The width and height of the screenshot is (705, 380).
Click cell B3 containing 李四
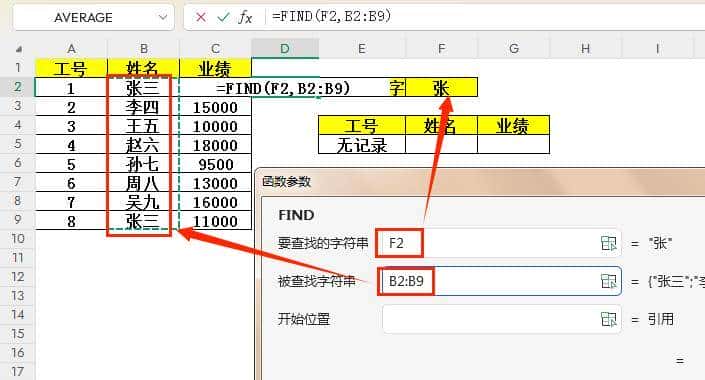tap(143, 107)
